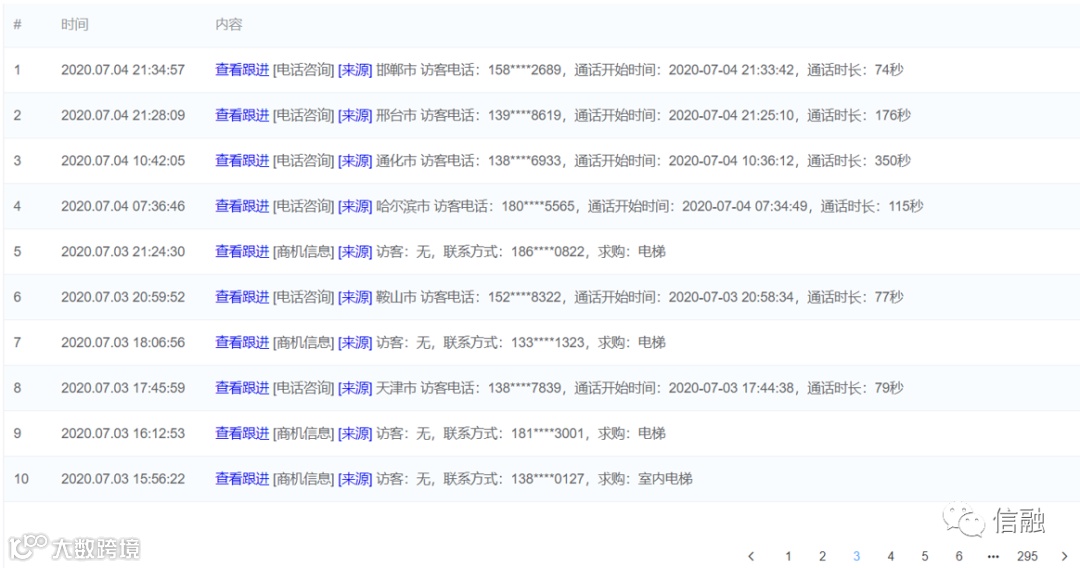Select timestamp 2020.07.03 18:06:56
The width and height of the screenshot is (1080, 568).
(x=123, y=342)
